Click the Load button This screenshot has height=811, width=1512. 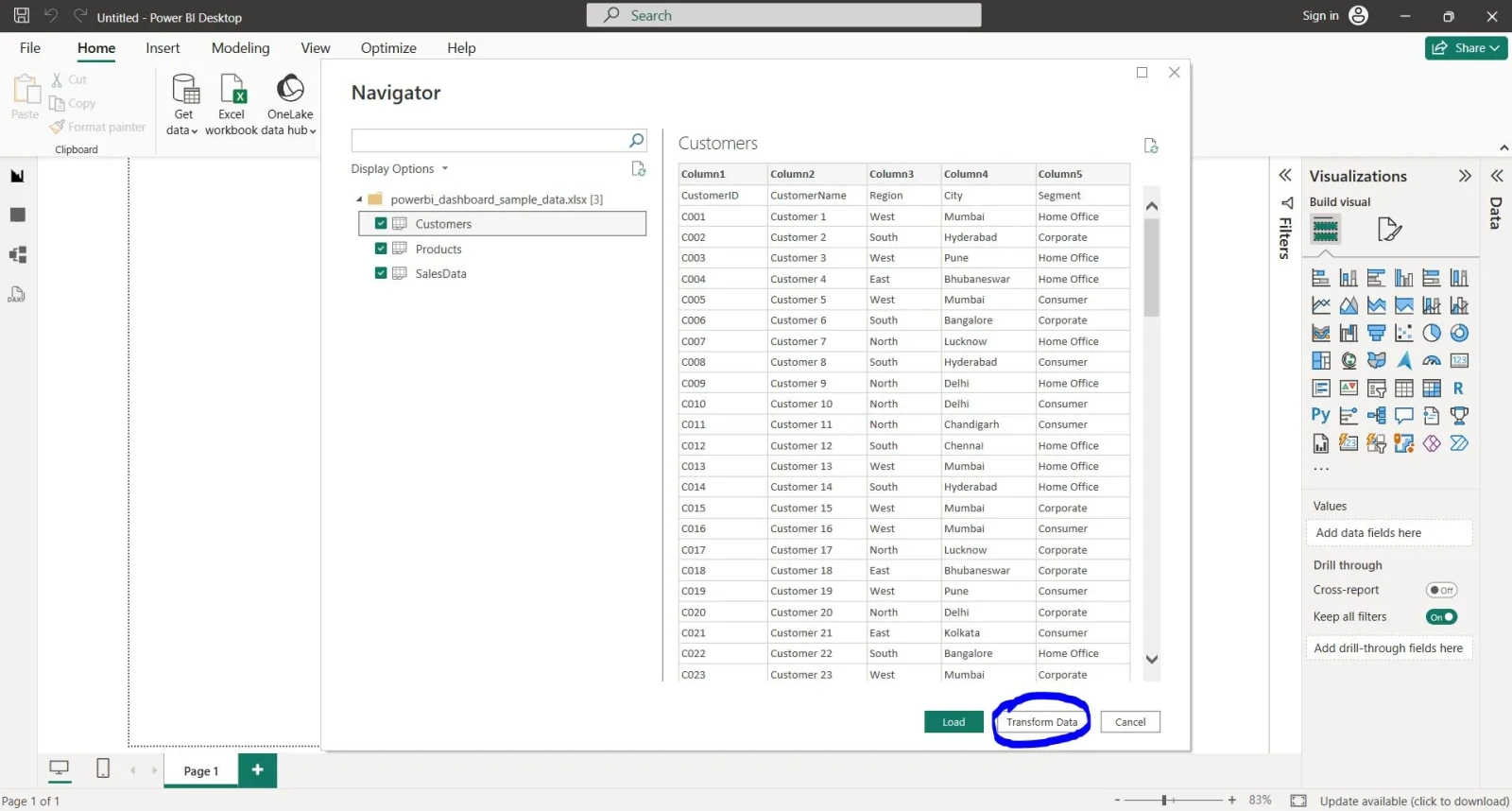(954, 722)
